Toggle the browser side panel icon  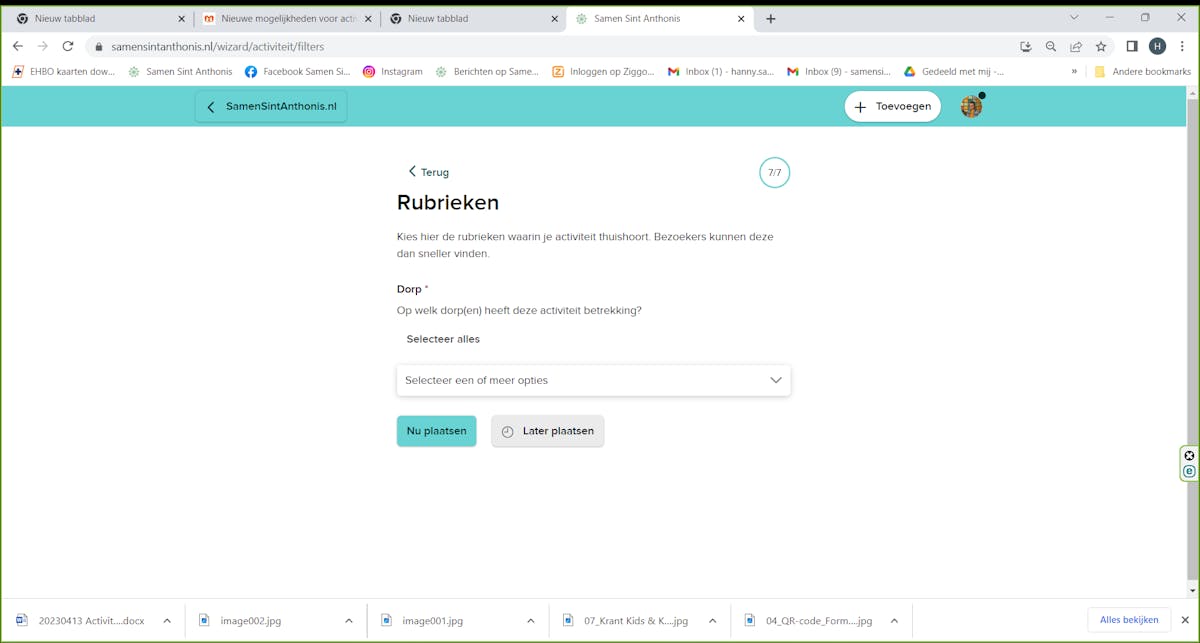coord(1132,46)
